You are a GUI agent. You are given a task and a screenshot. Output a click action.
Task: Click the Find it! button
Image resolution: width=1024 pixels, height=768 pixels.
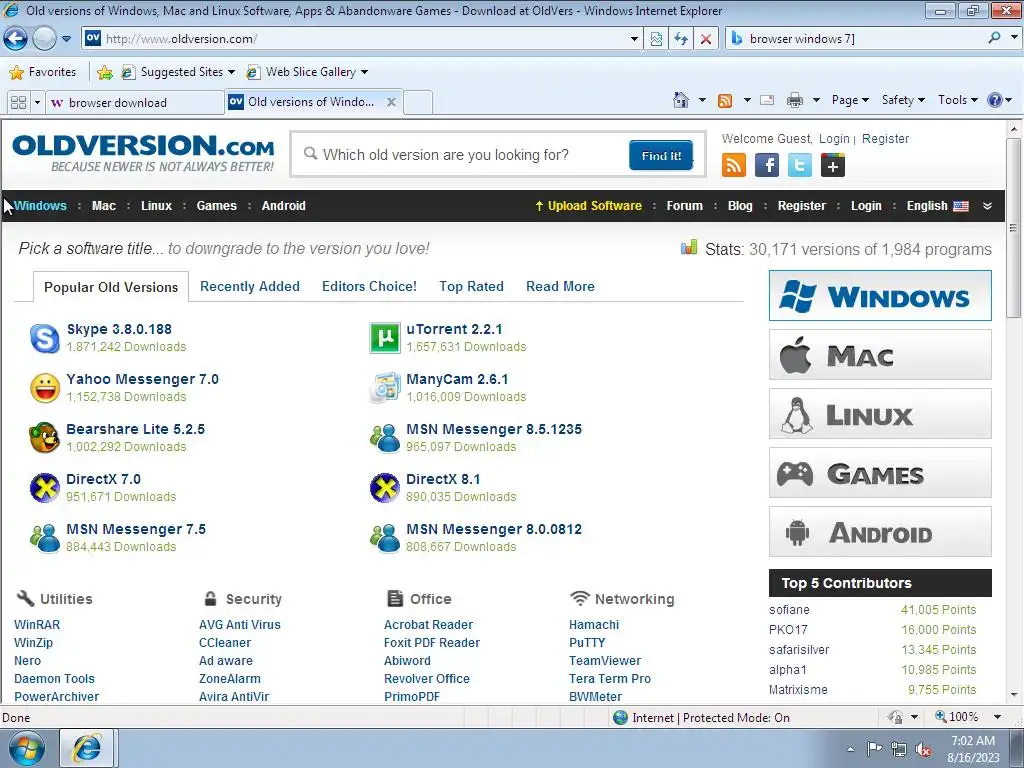coord(661,155)
